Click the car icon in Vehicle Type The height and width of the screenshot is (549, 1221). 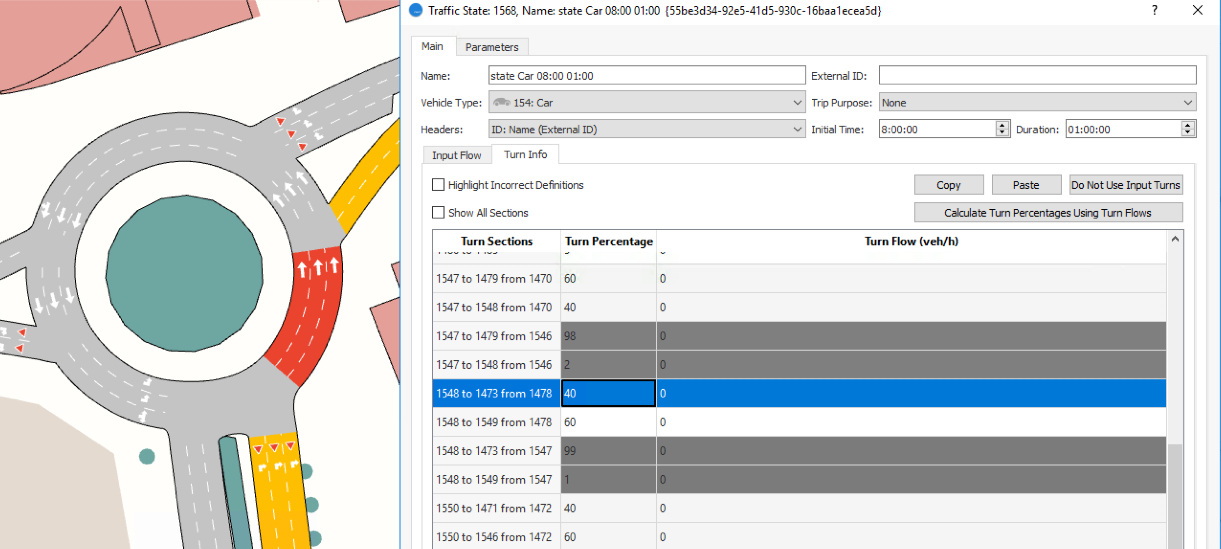[501, 103]
